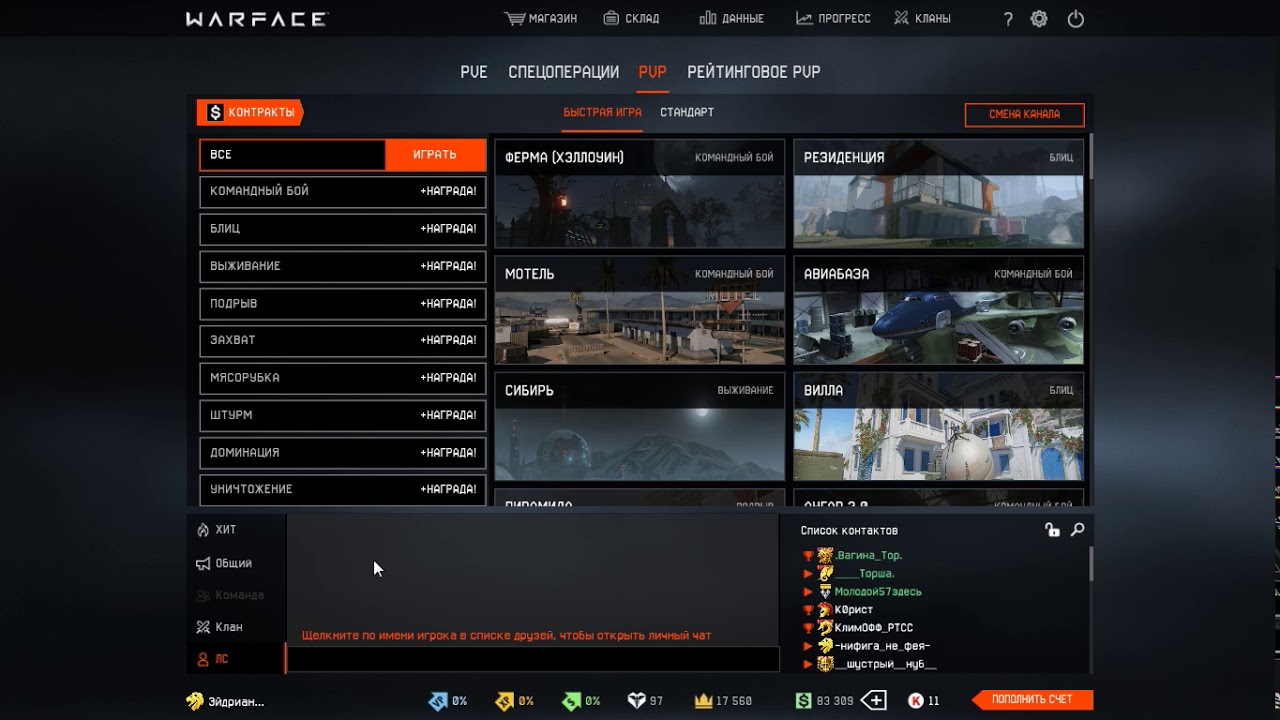
Task: Click the Смена канала button
Action: pyautogui.click(x=1025, y=114)
